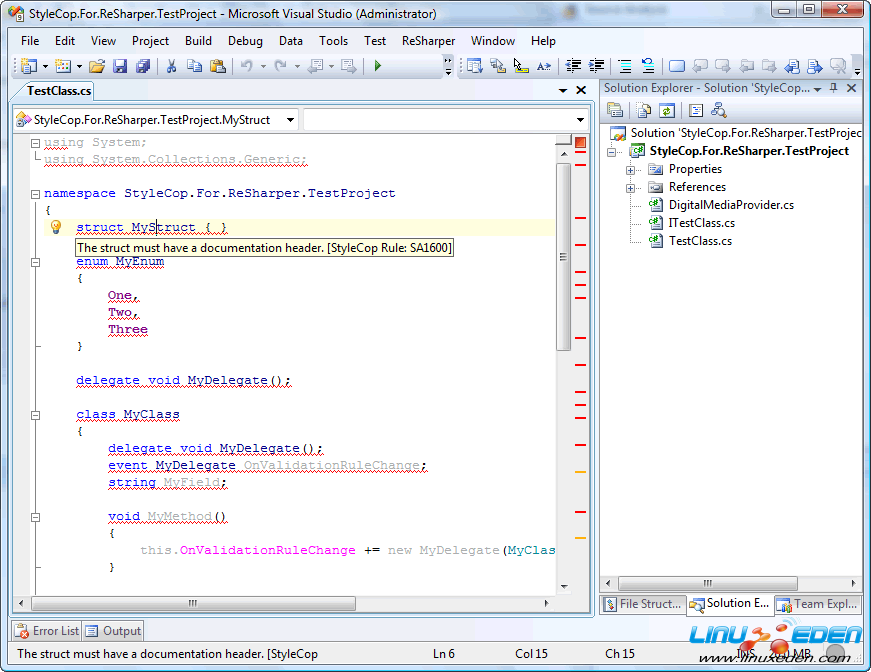This screenshot has width=871, height=672.
Task: Click the Paste clipboard icon
Action: pos(217,66)
